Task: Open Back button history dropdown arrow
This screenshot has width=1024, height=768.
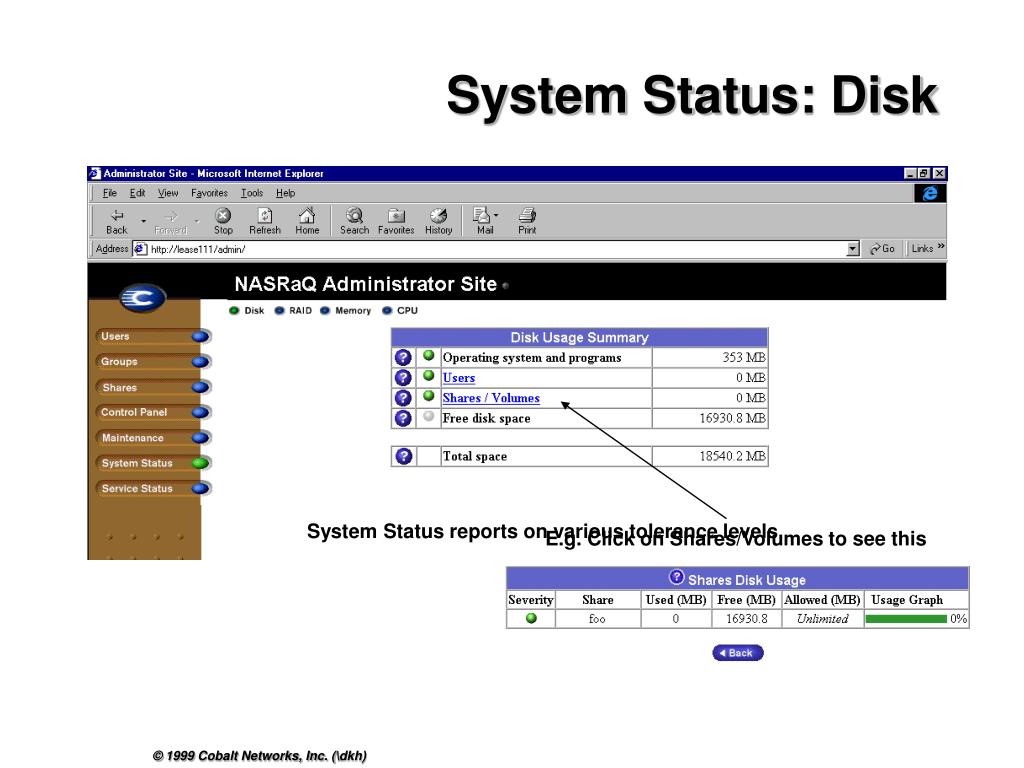Action: [x=143, y=221]
